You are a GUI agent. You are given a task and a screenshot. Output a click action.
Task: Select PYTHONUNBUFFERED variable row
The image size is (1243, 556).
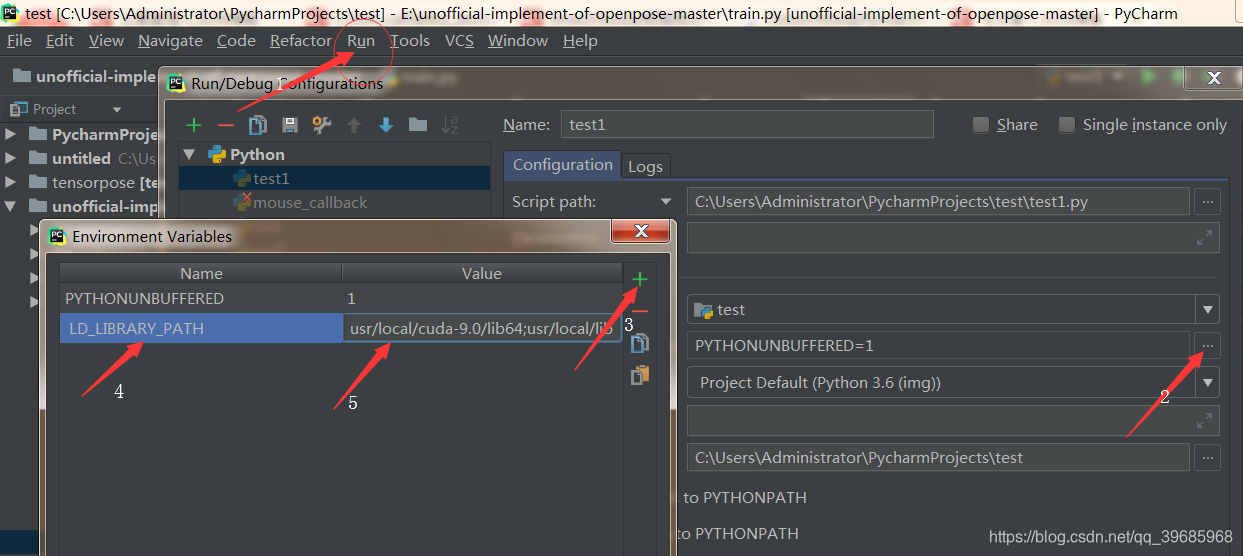click(341, 298)
